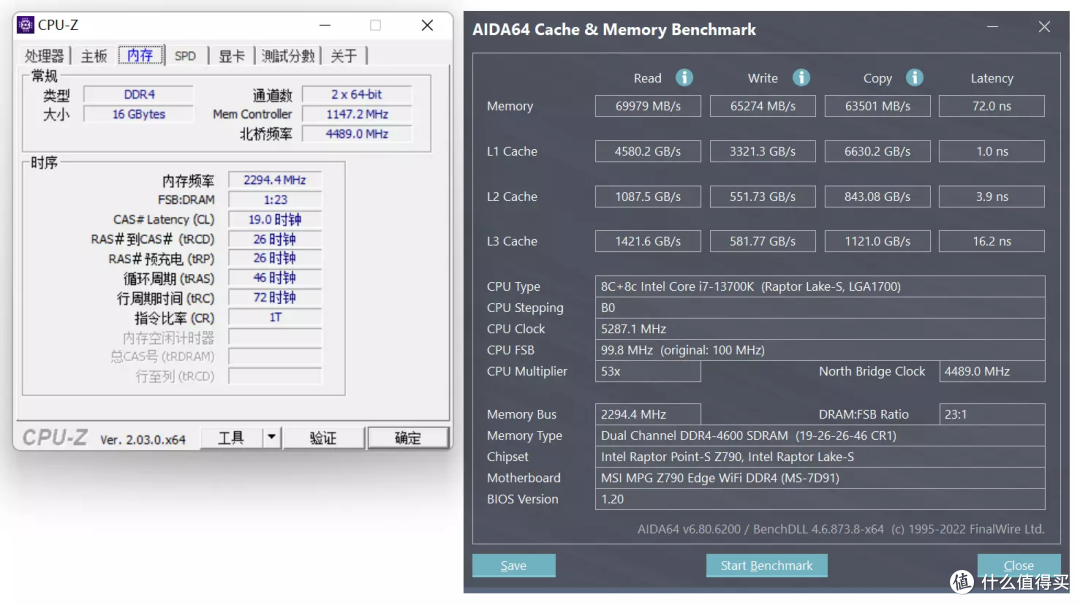1080x605 pixels.
Task: Switch to the 测試分數 tab
Action: click(288, 56)
